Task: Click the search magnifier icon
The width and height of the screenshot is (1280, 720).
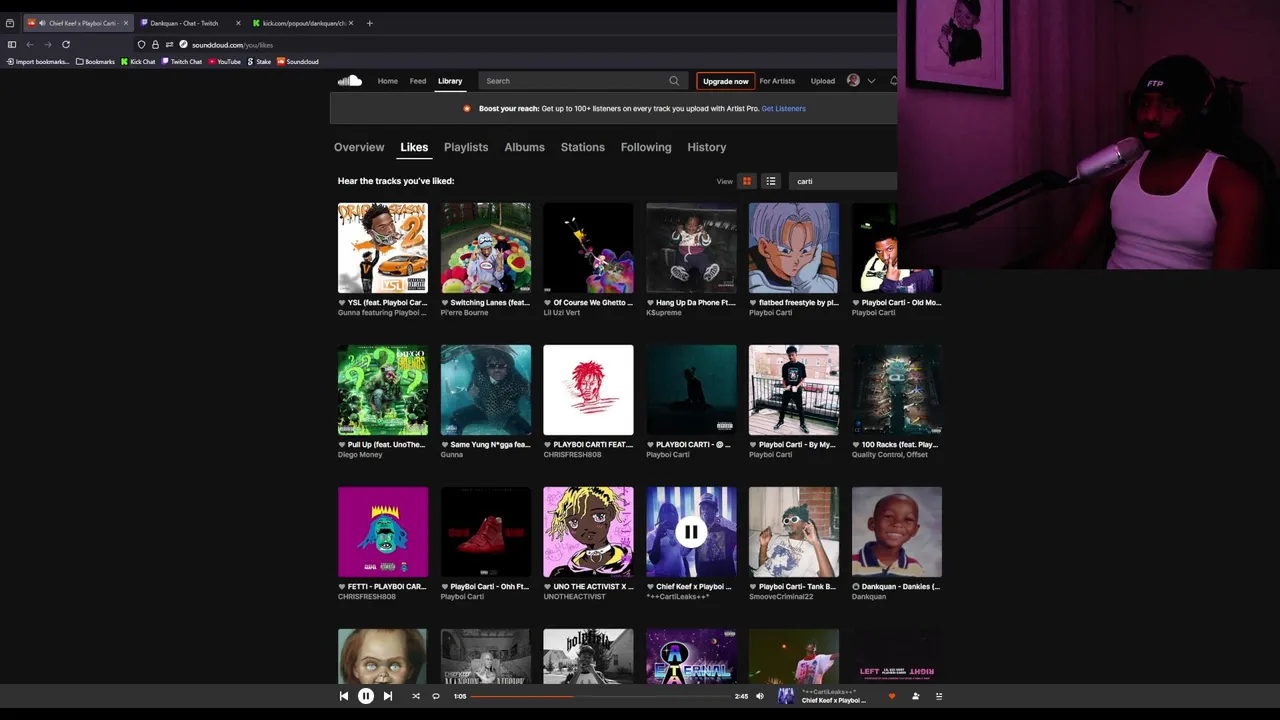Action: tap(674, 81)
